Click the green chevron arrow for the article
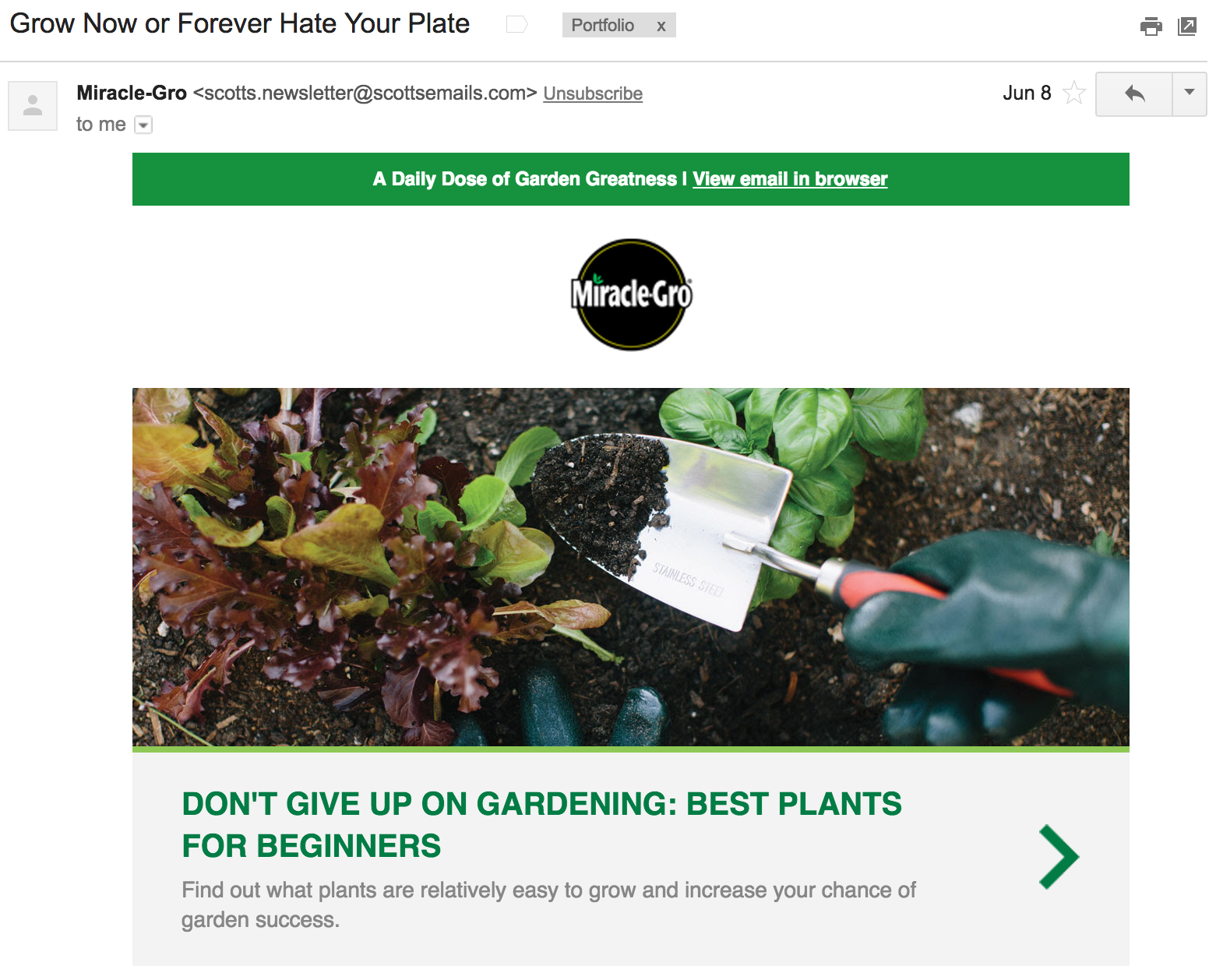Screen dimensions: 1209x980 (x=1059, y=857)
